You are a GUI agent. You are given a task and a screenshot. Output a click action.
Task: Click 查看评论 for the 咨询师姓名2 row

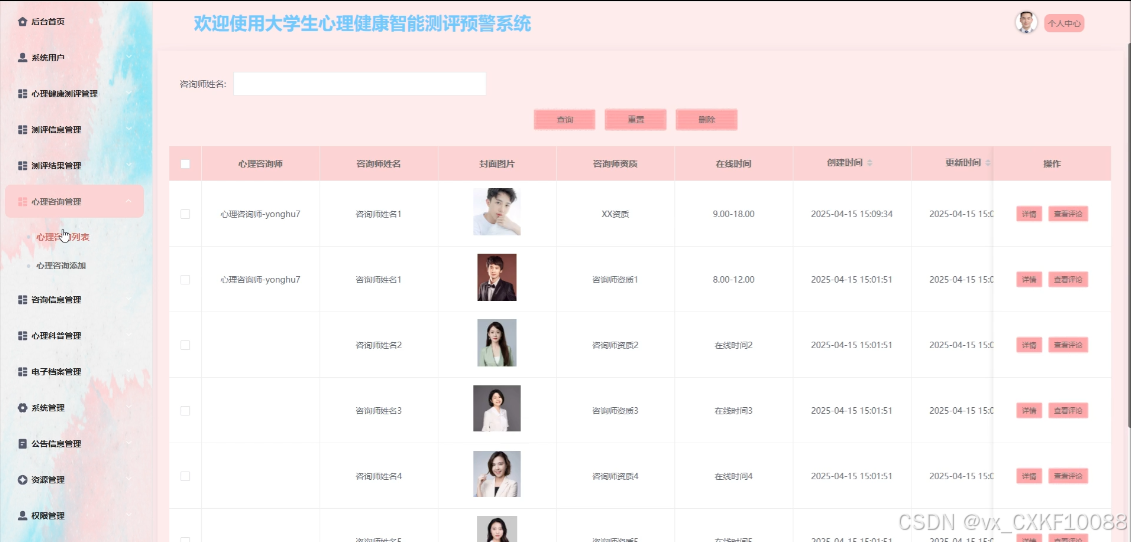click(x=1068, y=345)
